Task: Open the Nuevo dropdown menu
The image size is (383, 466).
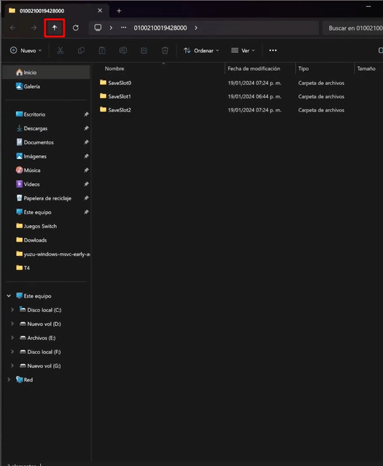Action: pos(26,51)
